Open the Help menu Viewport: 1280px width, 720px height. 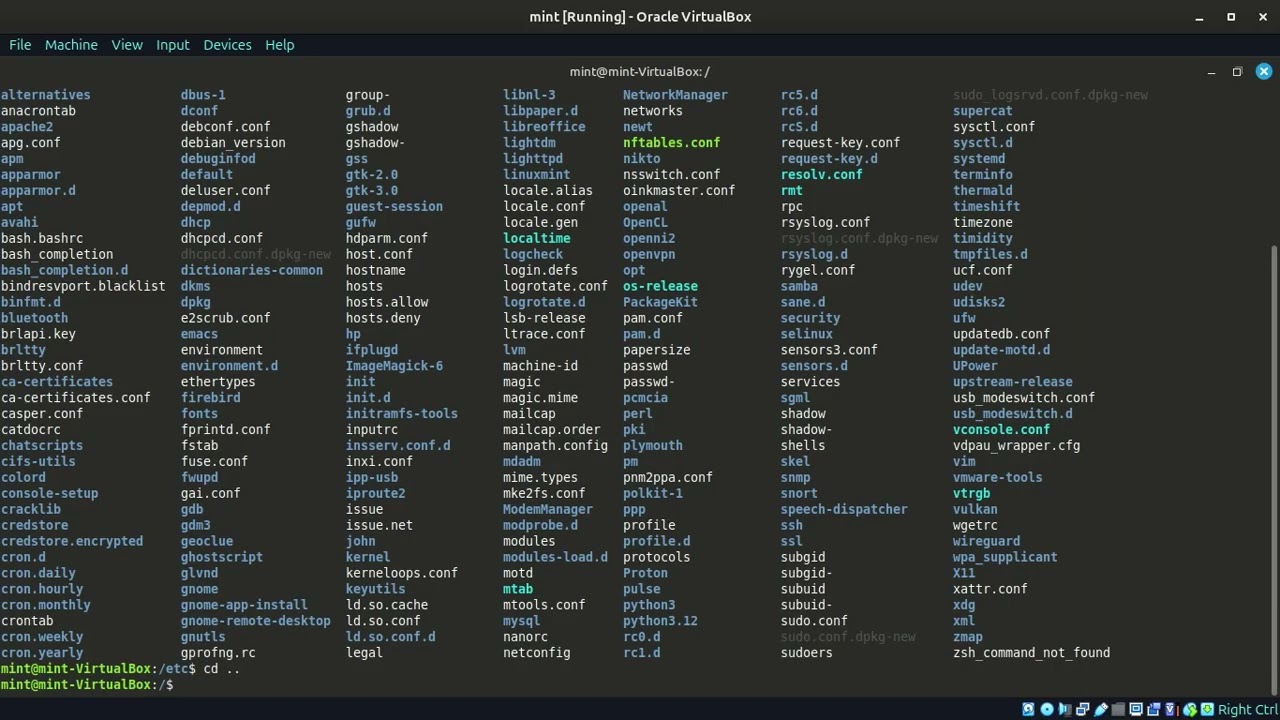point(279,45)
